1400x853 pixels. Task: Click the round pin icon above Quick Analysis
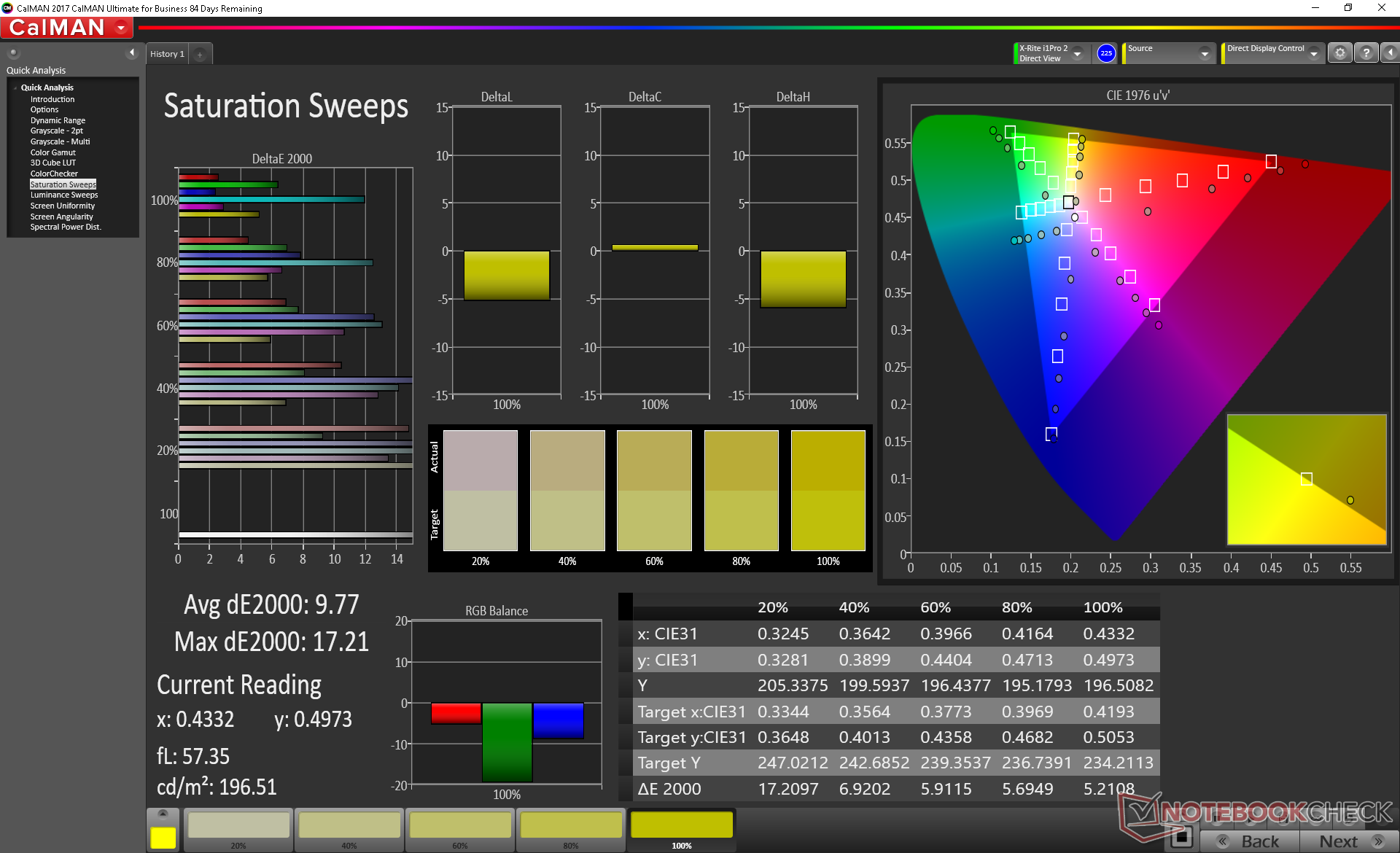coord(13,52)
